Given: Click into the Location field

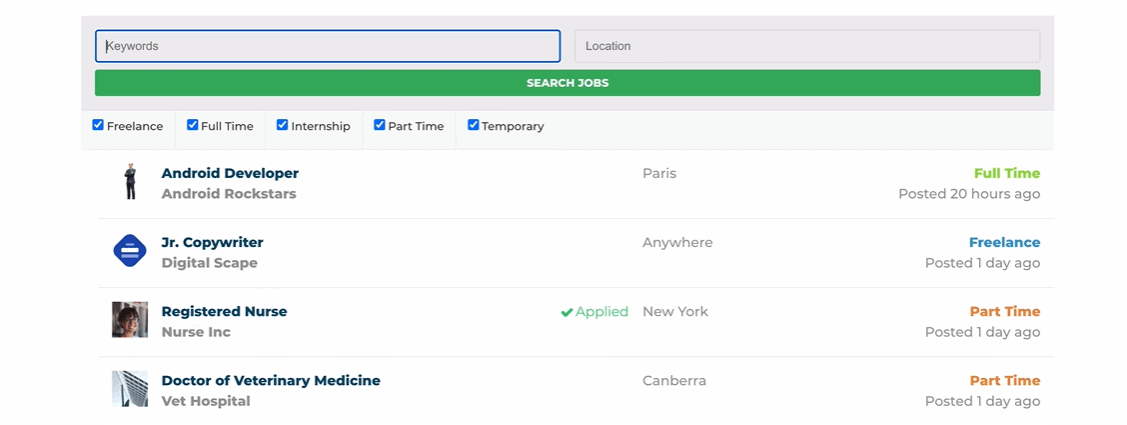Looking at the screenshot, I should pos(807,46).
